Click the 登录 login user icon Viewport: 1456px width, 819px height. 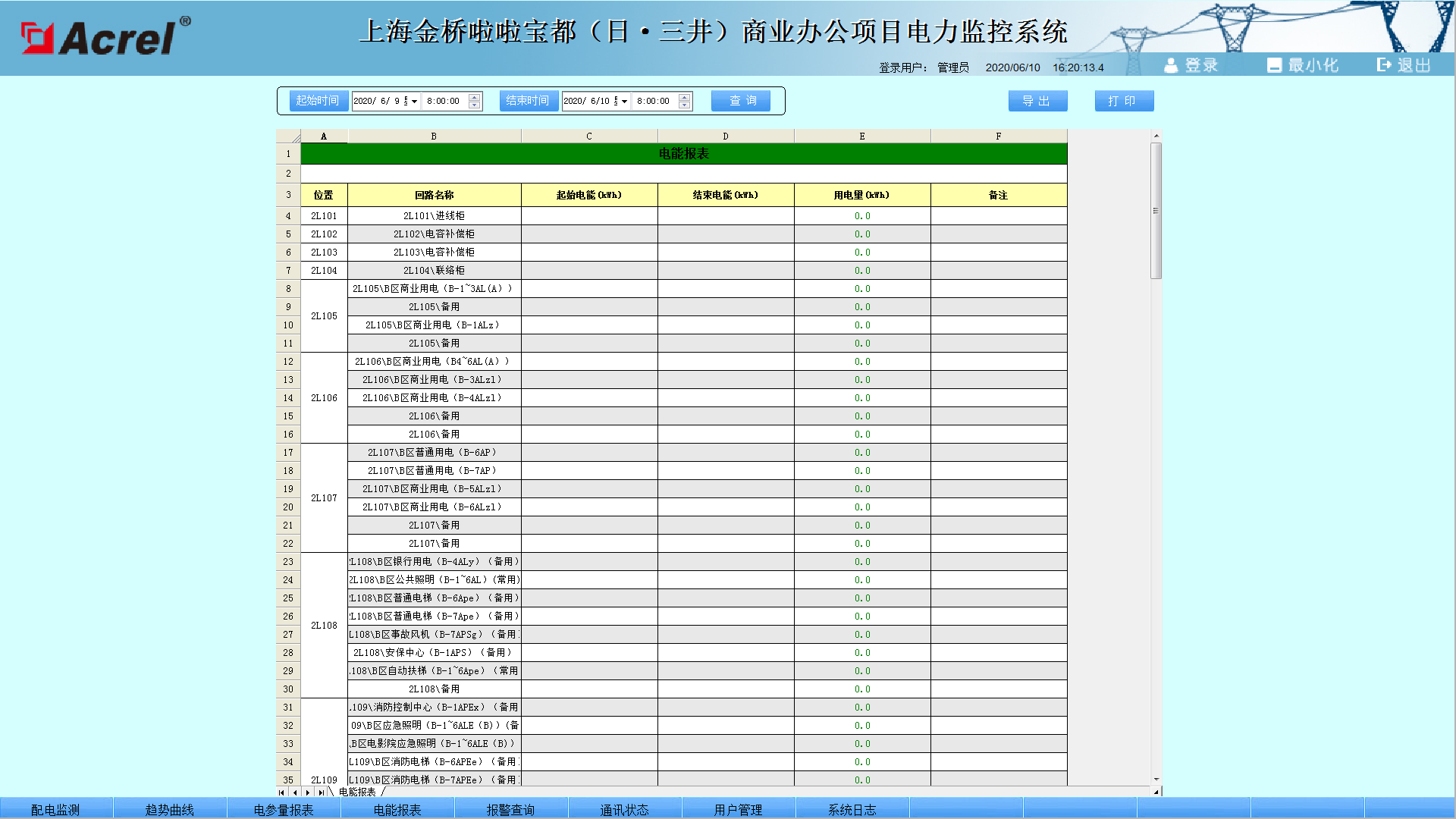click(x=1171, y=65)
